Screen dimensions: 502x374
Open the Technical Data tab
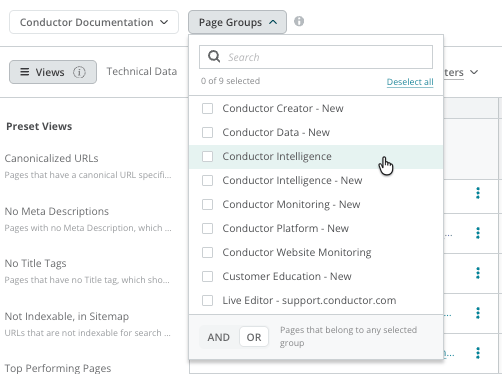(142, 71)
